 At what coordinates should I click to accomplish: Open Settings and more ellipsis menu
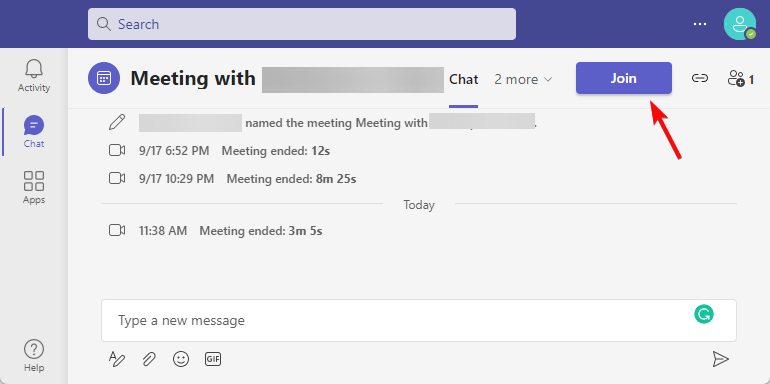coord(700,24)
